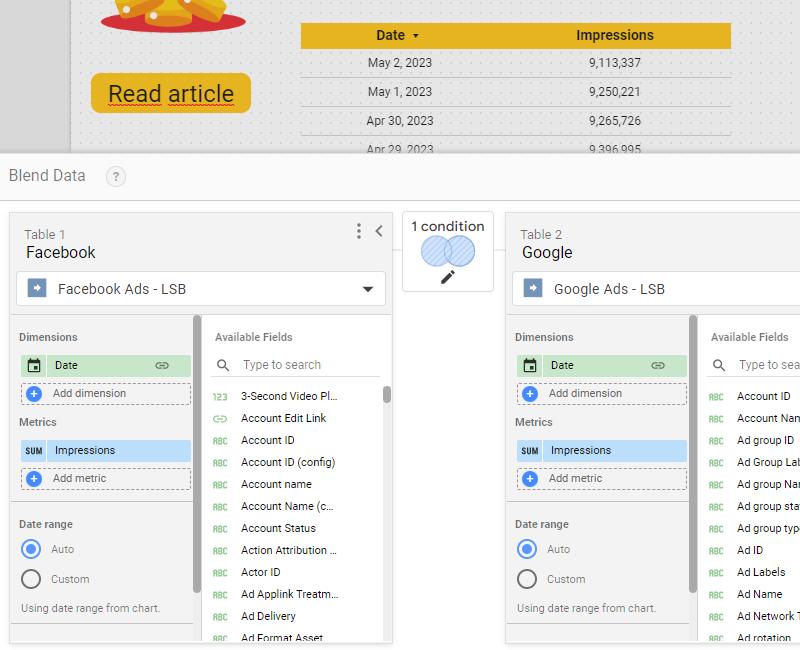Click the link type icon beside Account Edit Link
800x650 pixels.
pos(220,419)
